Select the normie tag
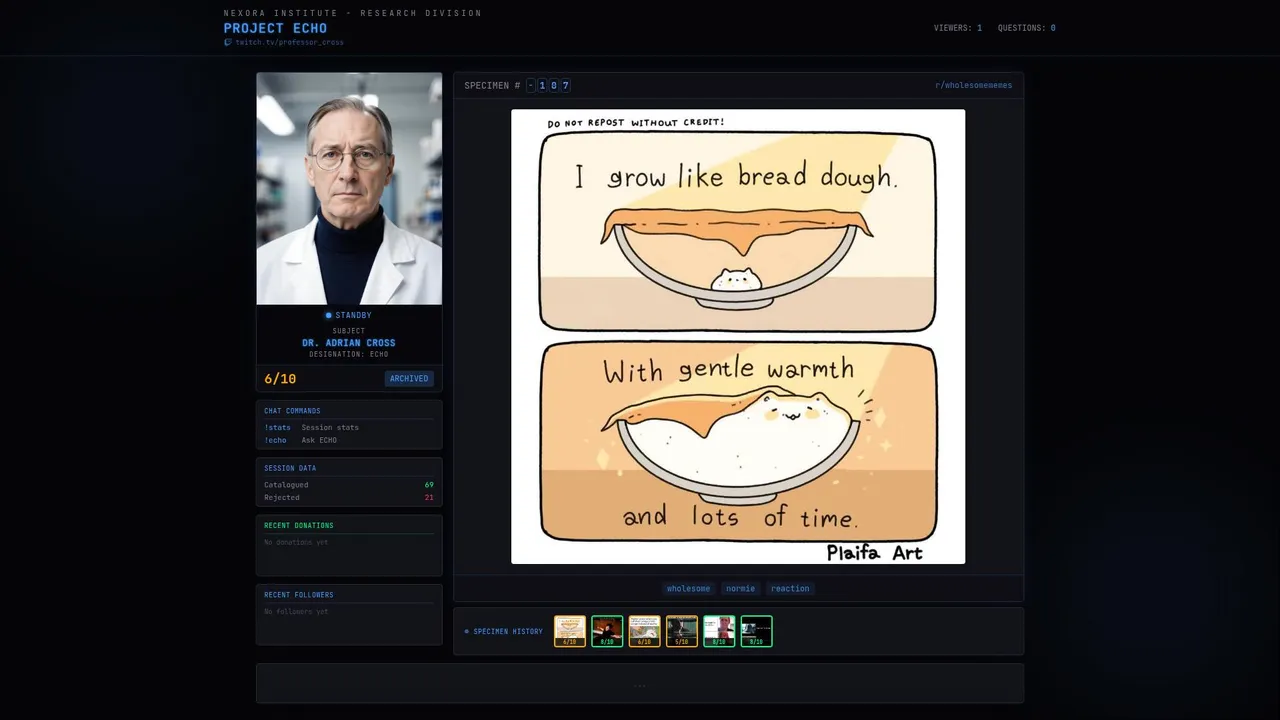The image size is (1280, 720). click(740, 589)
